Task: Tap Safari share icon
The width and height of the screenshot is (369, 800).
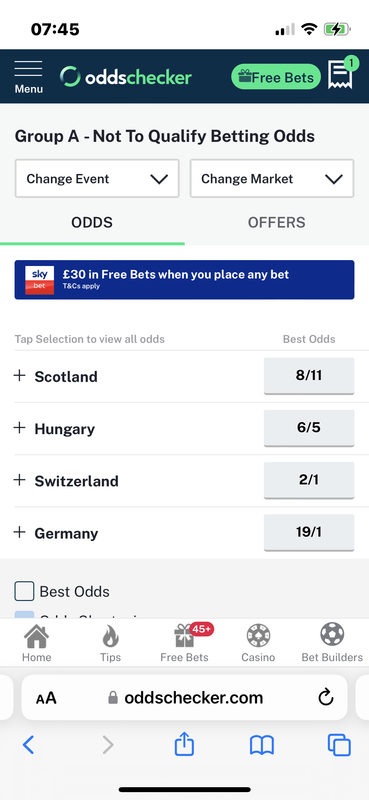Action: click(184, 745)
